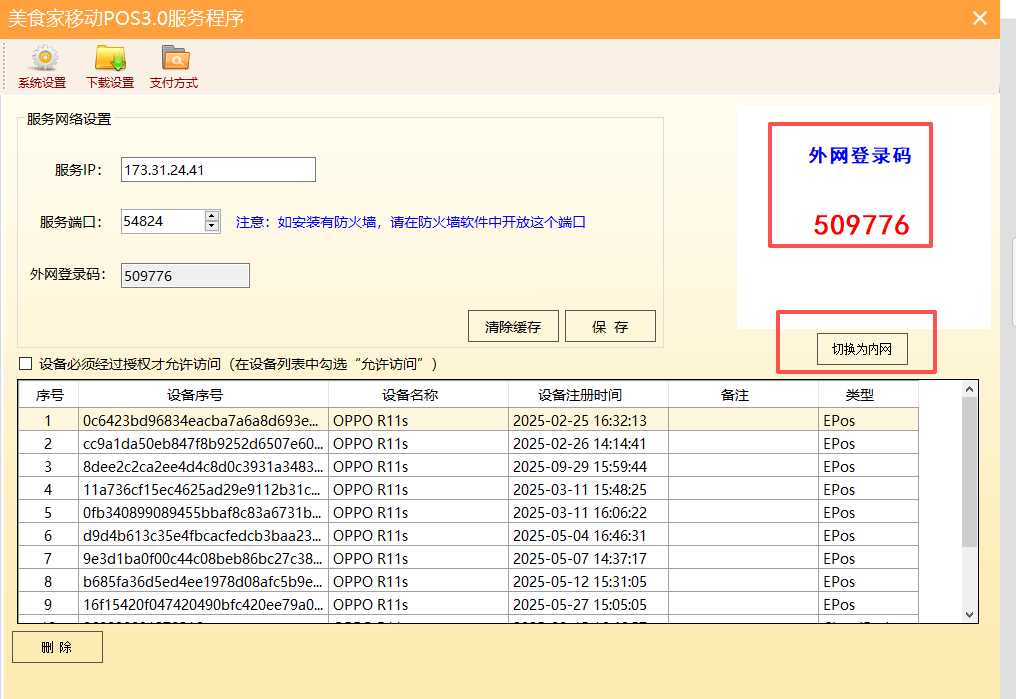Open the 支付方式 toolbar icon

tap(174, 66)
